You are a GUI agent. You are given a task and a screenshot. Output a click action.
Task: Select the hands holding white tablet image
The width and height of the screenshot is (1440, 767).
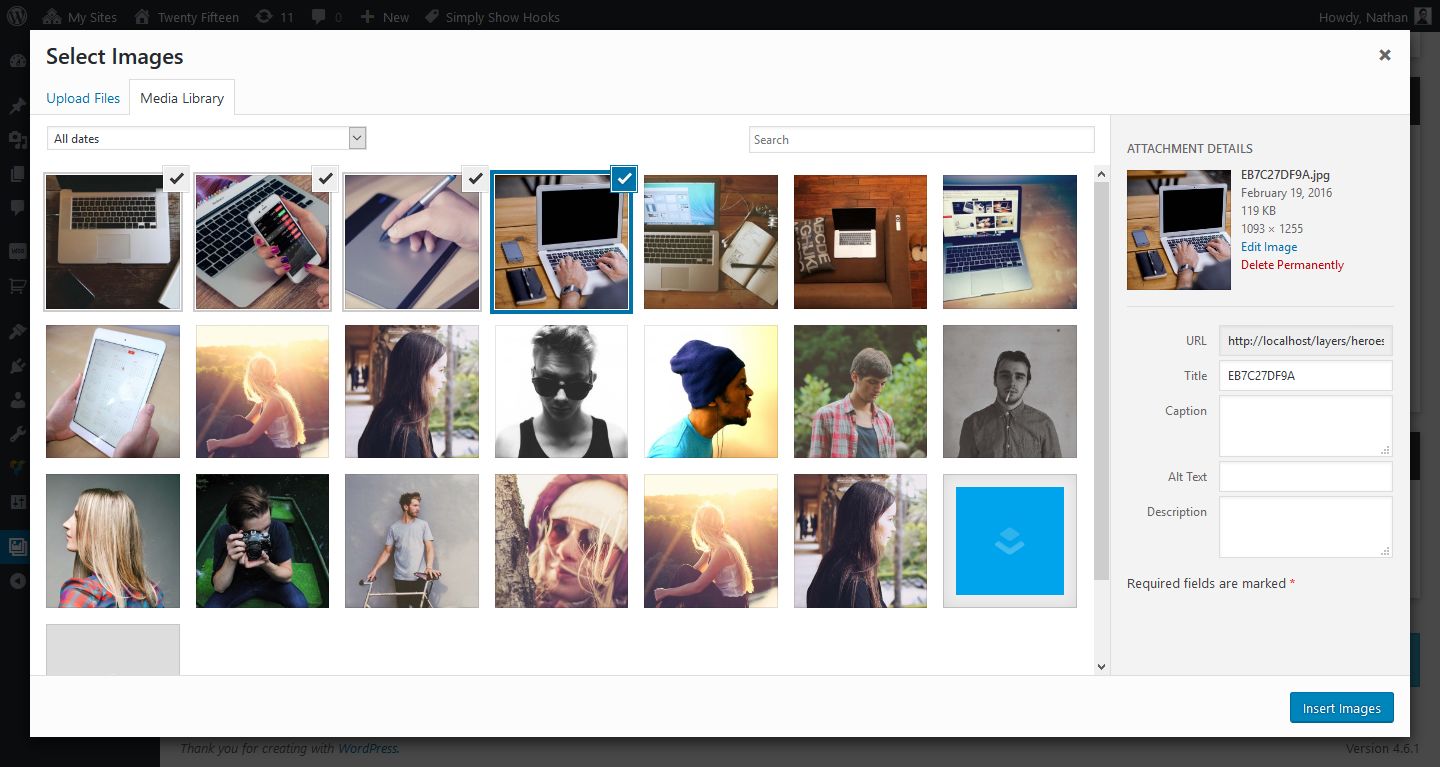(113, 391)
